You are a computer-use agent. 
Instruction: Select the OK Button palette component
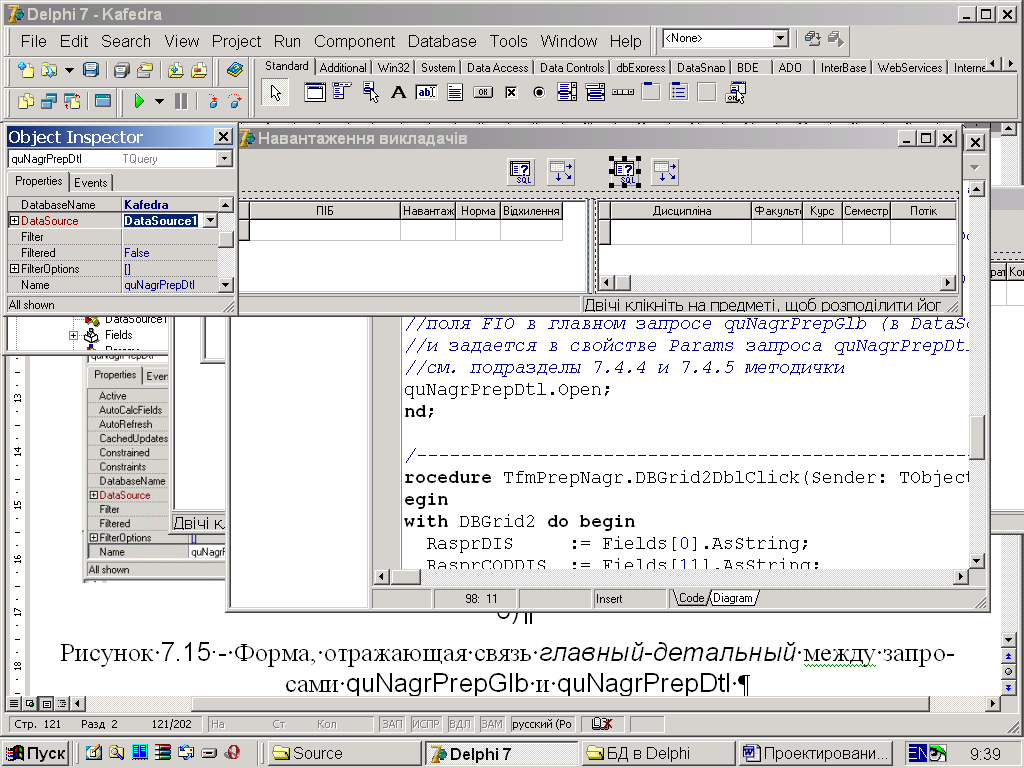pos(483,93)
